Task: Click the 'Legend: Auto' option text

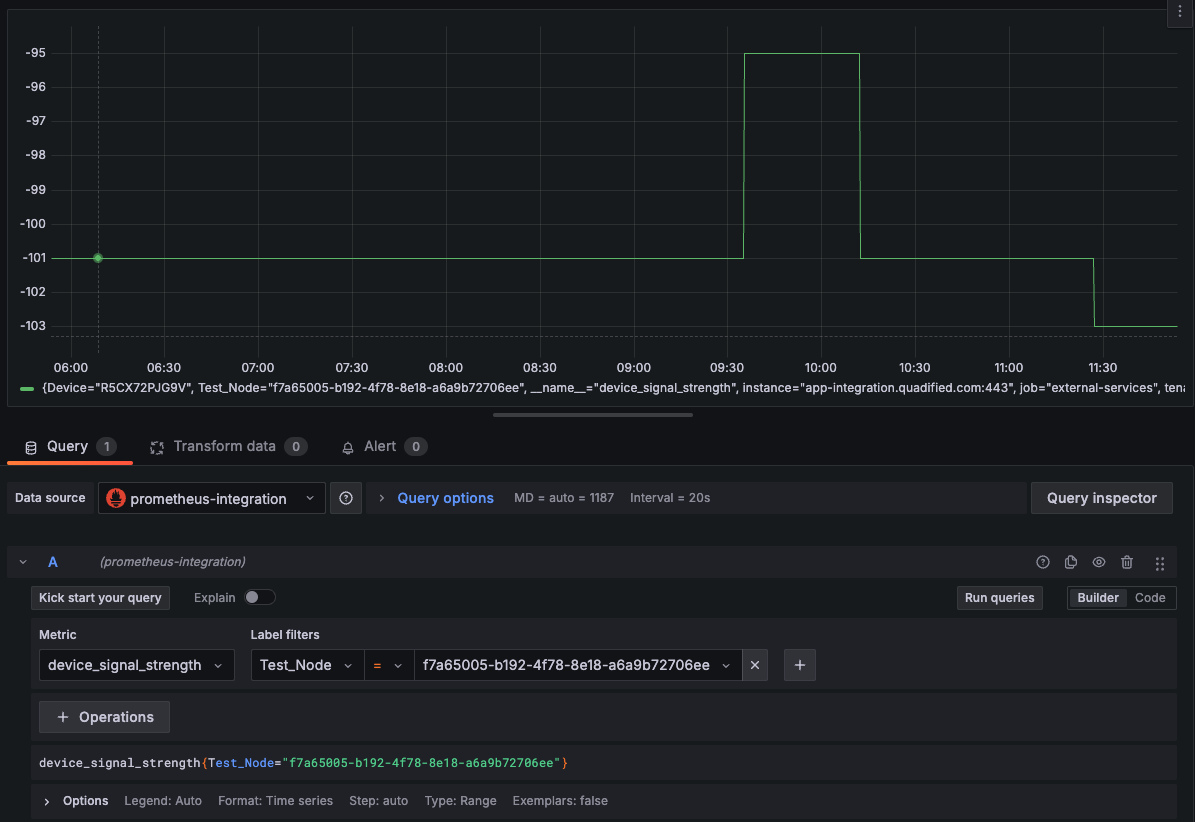Action: pyautogui.click(x=163, y=801)
